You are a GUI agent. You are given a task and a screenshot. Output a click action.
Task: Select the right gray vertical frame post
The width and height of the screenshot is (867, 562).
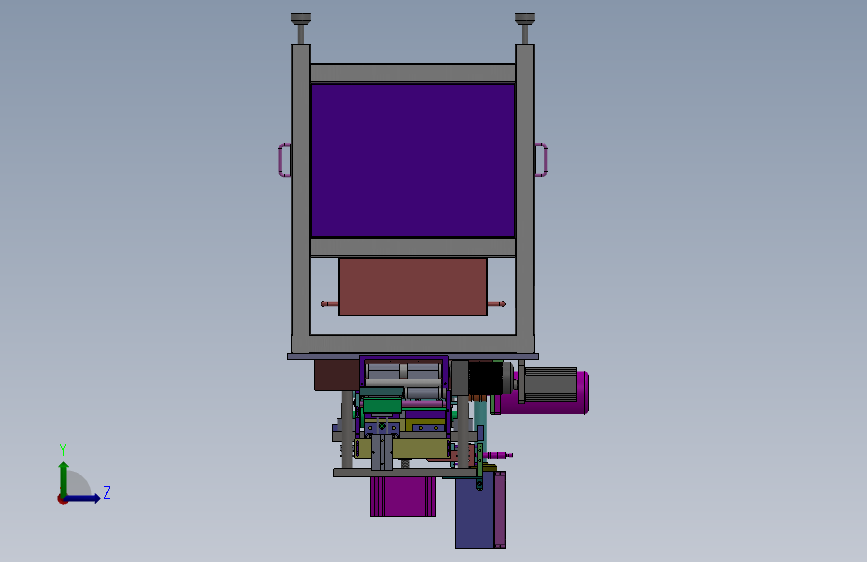tap(525, 198)
